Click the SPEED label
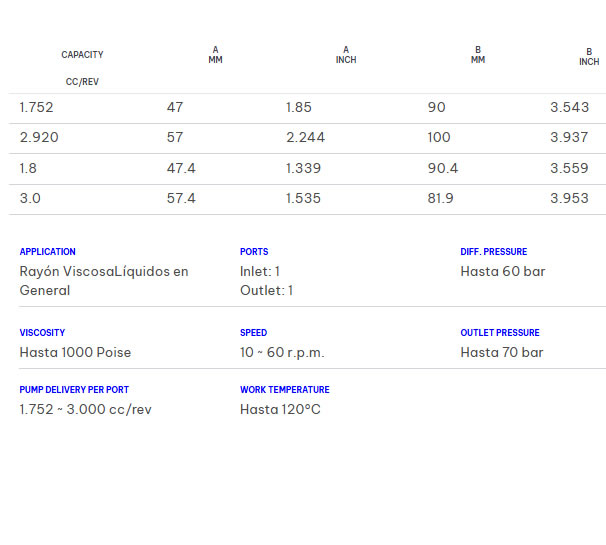 click(253, 333)
